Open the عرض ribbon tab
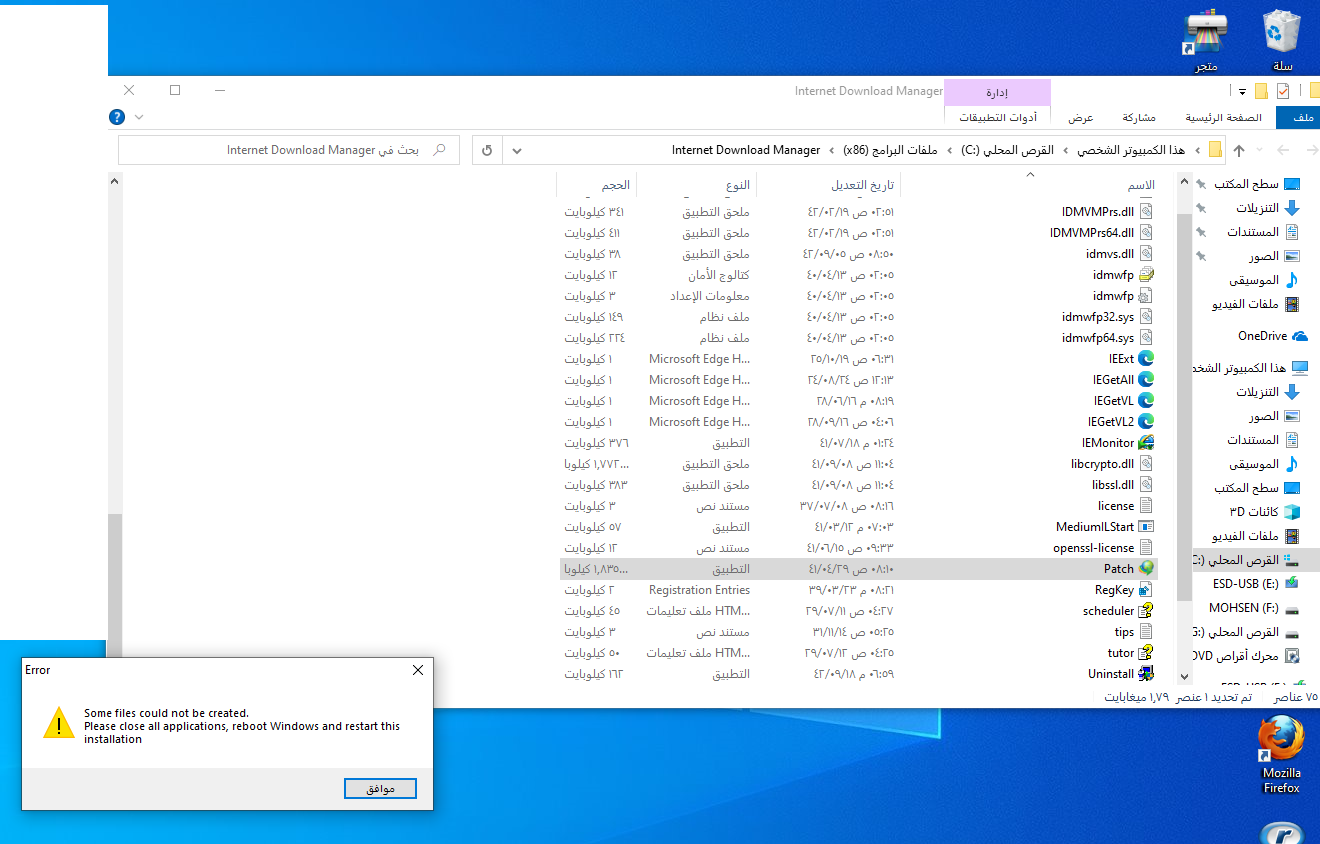 [x=1081, y=118]
